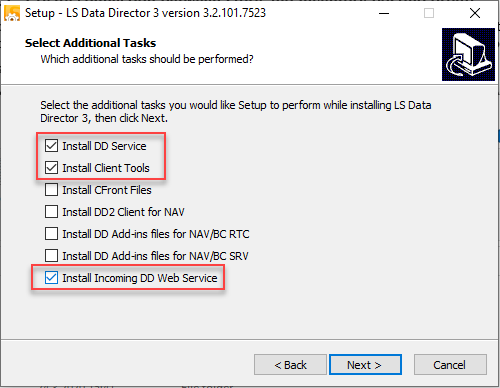
Task: Click the Install DD2 Client for NAV label
Action: (123, 212)
